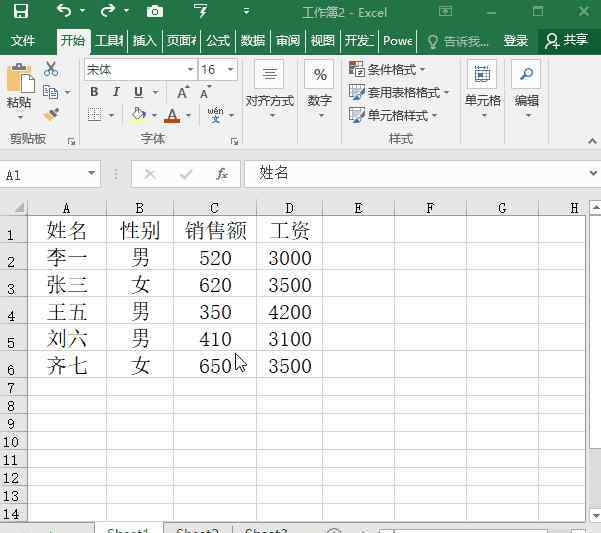The height and width of the screenshot is (533, 601).
Task: Expand the underline style arrow
Action: pos(155,92)
